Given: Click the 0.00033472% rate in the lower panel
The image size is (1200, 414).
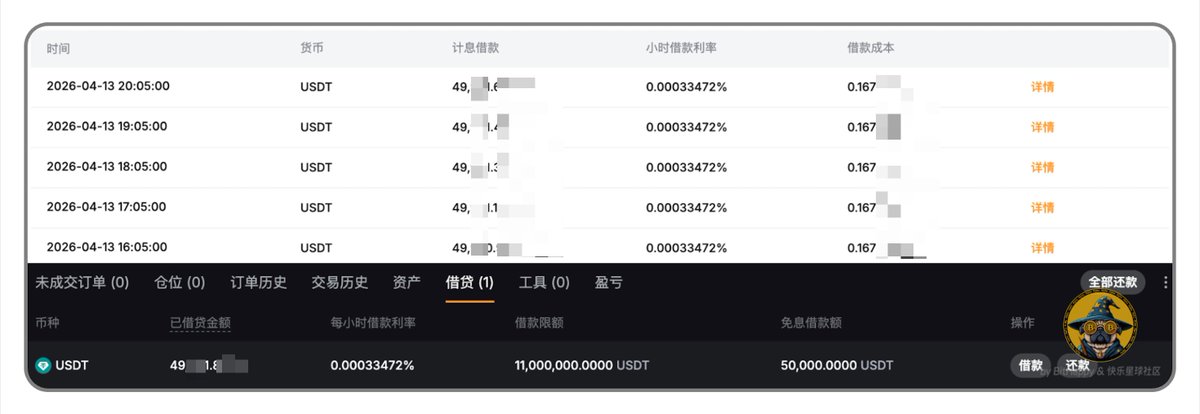Looking at the screenshot, I should click(372, 366).
